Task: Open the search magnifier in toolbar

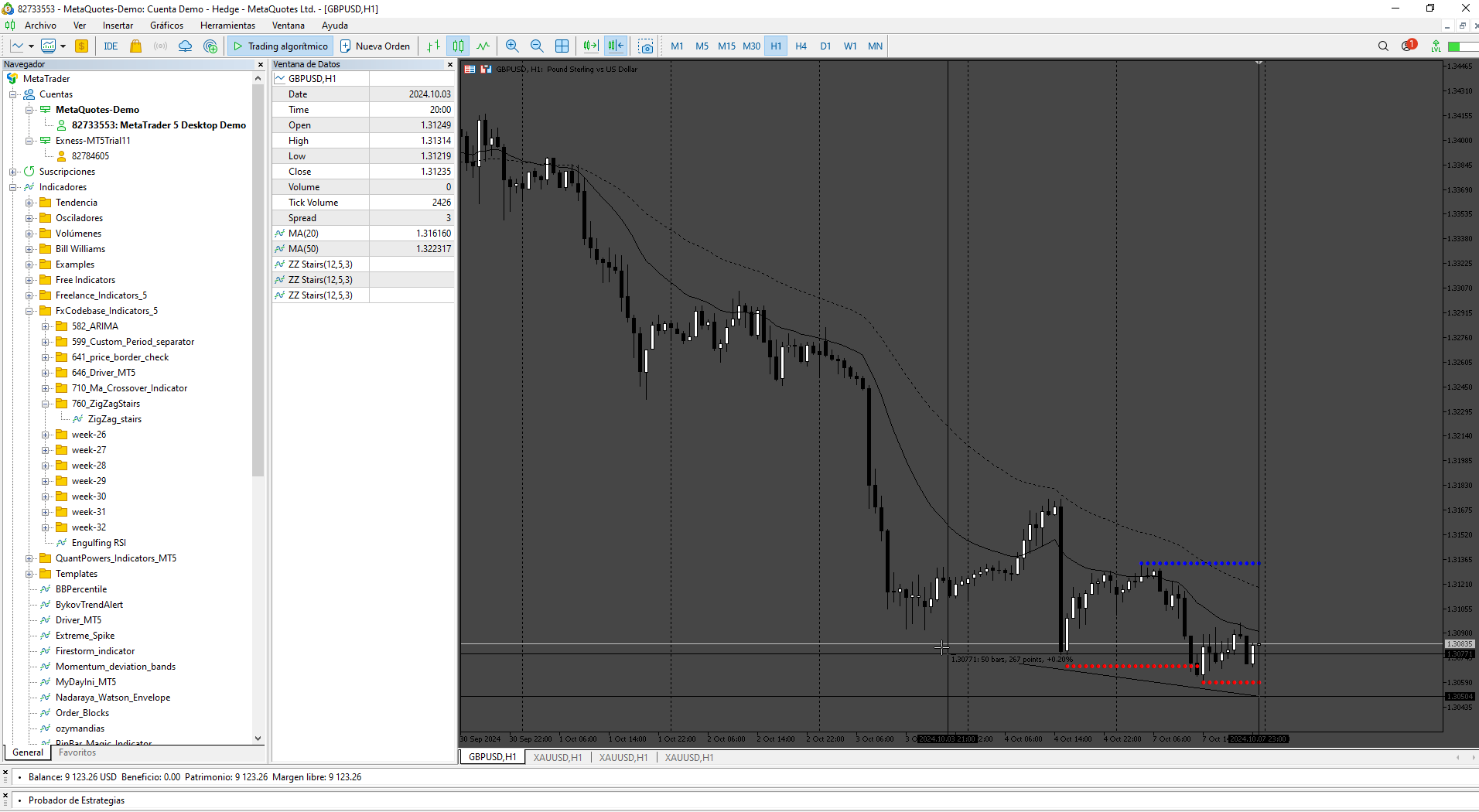Action: (x=1383, y=46)
